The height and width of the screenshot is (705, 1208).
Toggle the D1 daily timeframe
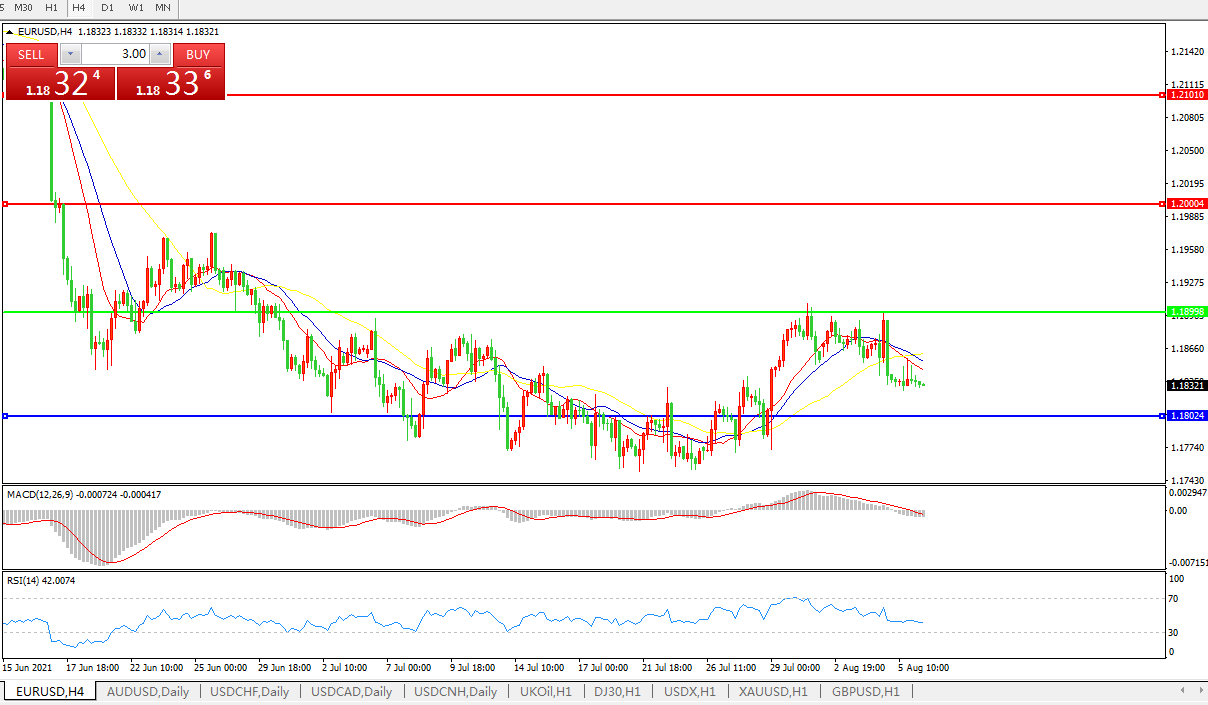108,7
